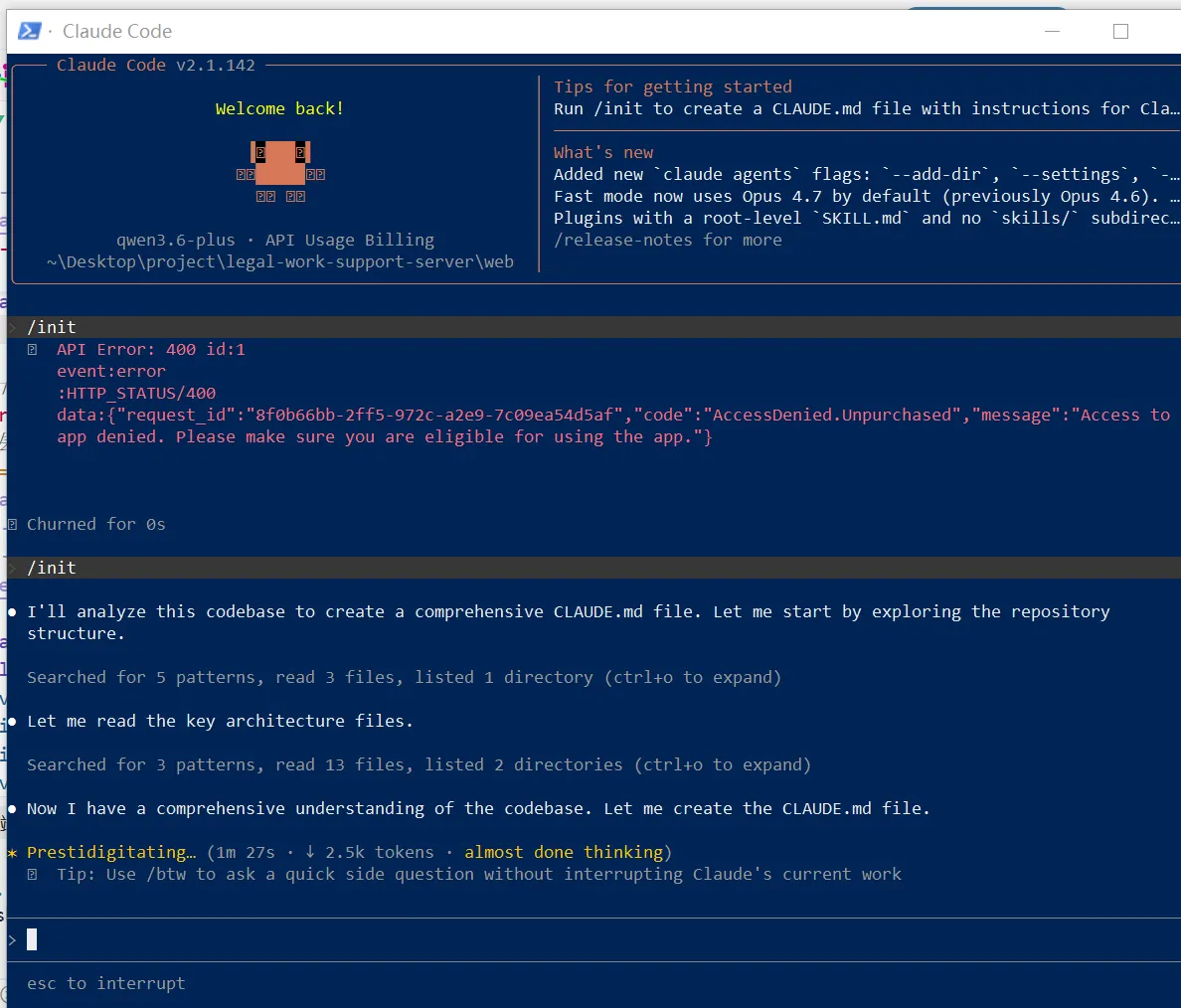Image resolution: width=1181 pixels, height=1008 pixels.
Task: Click the "What's new" heading
Action: click(603, 152)
